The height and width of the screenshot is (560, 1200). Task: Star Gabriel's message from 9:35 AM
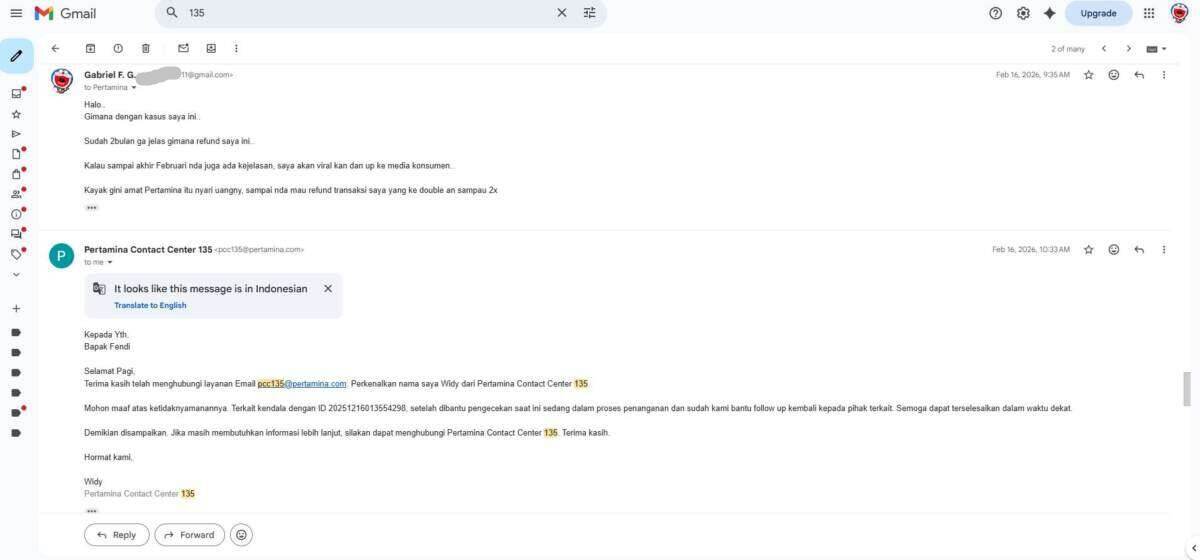[1089, 75]
